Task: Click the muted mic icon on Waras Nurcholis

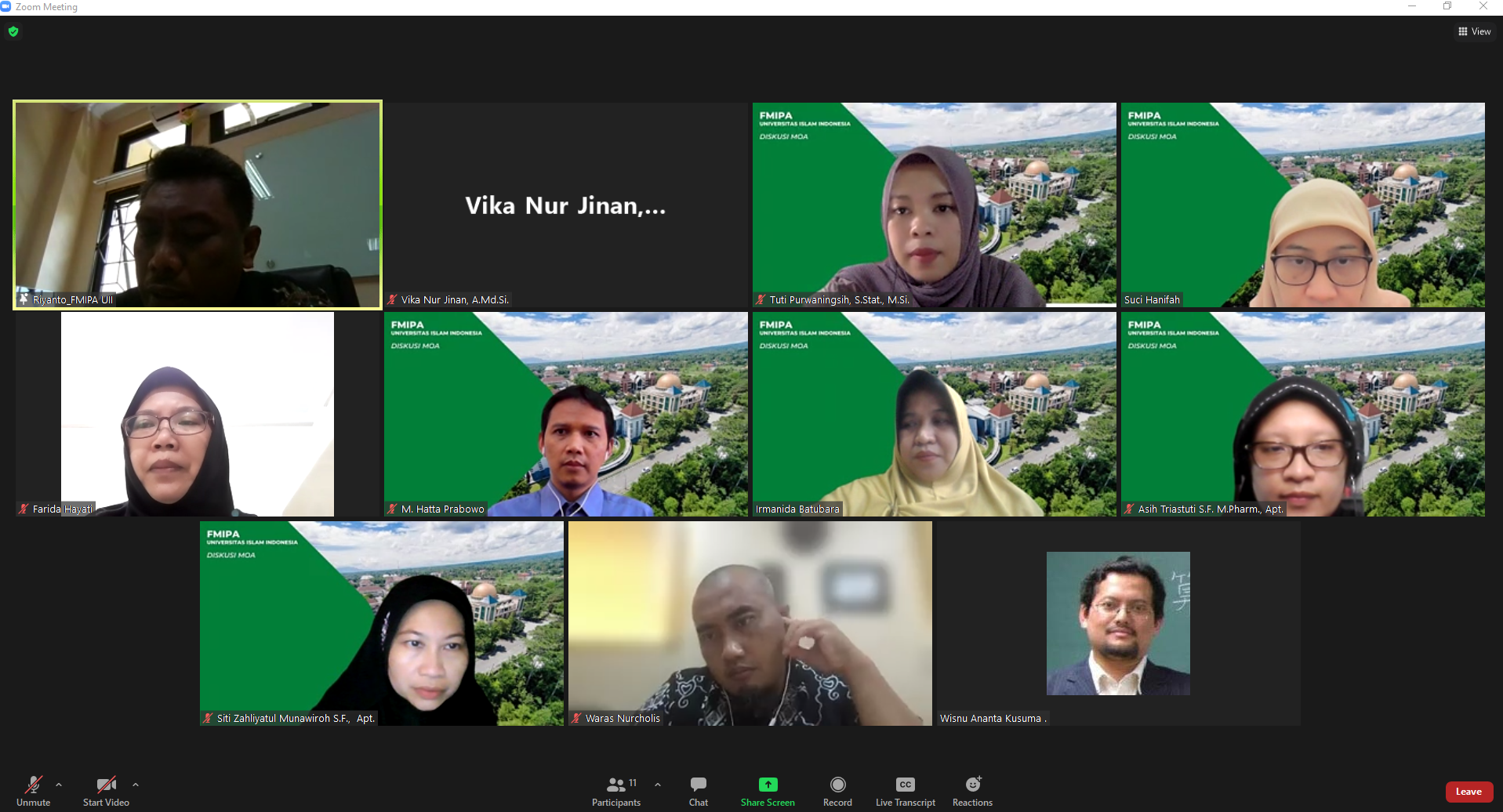Action: coord(576,718)
